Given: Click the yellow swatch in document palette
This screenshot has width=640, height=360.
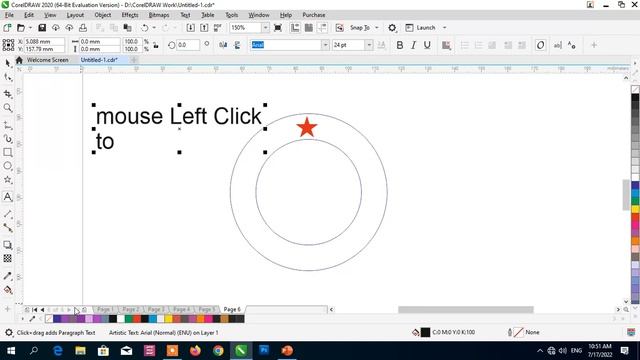Looking at the screenshot, I should click(x=168, y=319).
